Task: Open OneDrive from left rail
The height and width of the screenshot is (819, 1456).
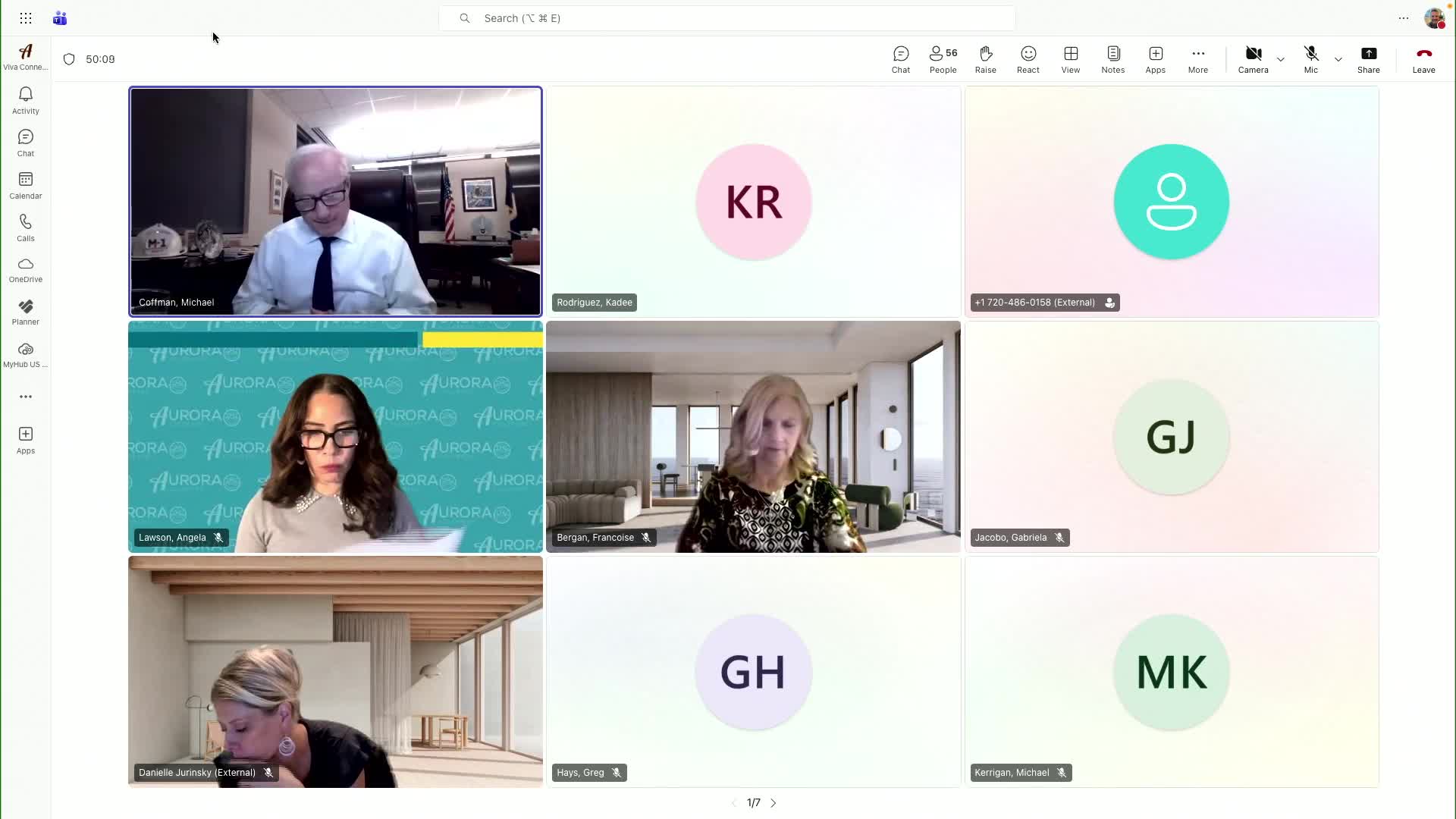Action: 25,269
